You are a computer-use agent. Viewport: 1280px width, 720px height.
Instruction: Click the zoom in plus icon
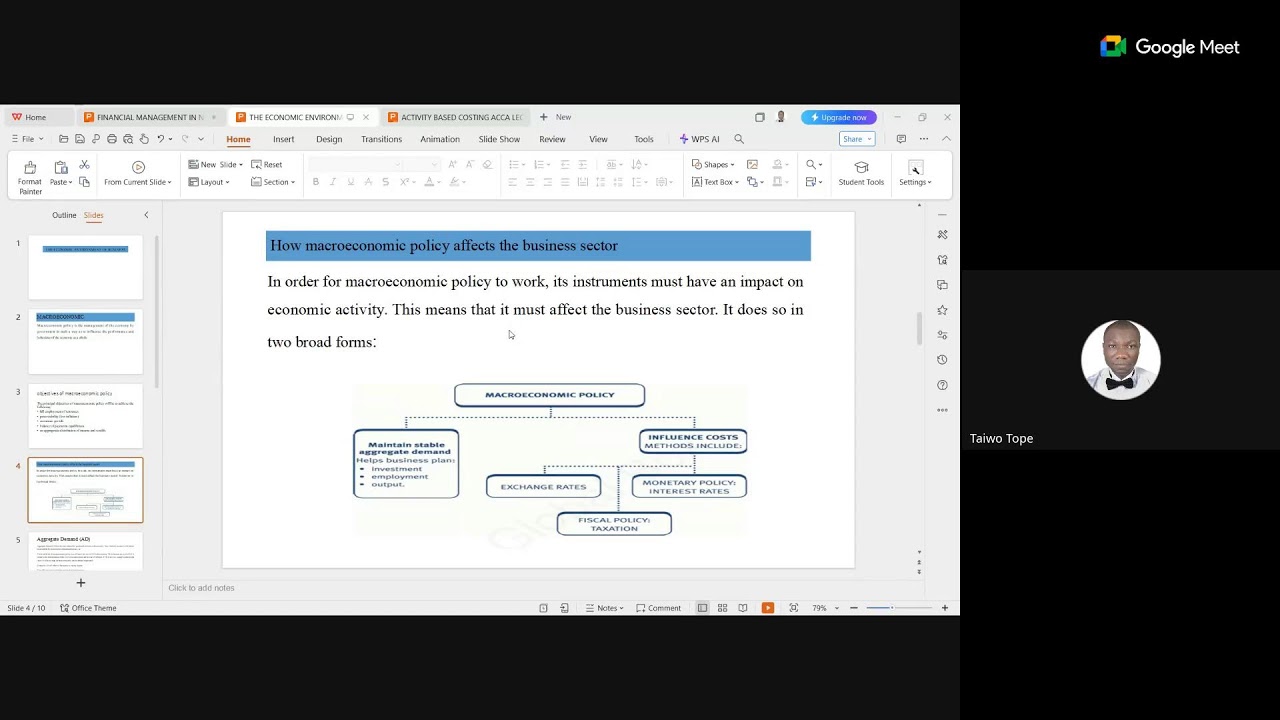(x=945, y=608)
